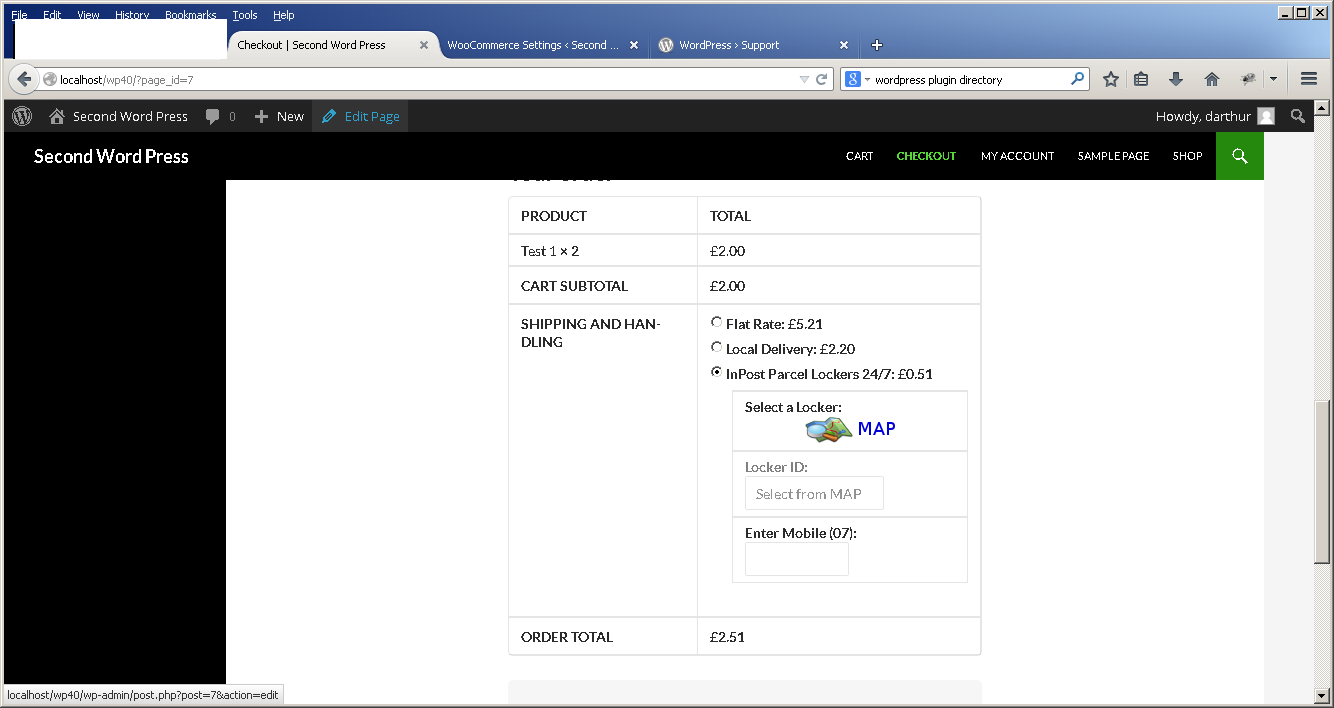Open the Bookmarks menu
The image size is (1334, 708).
(191, 15)
